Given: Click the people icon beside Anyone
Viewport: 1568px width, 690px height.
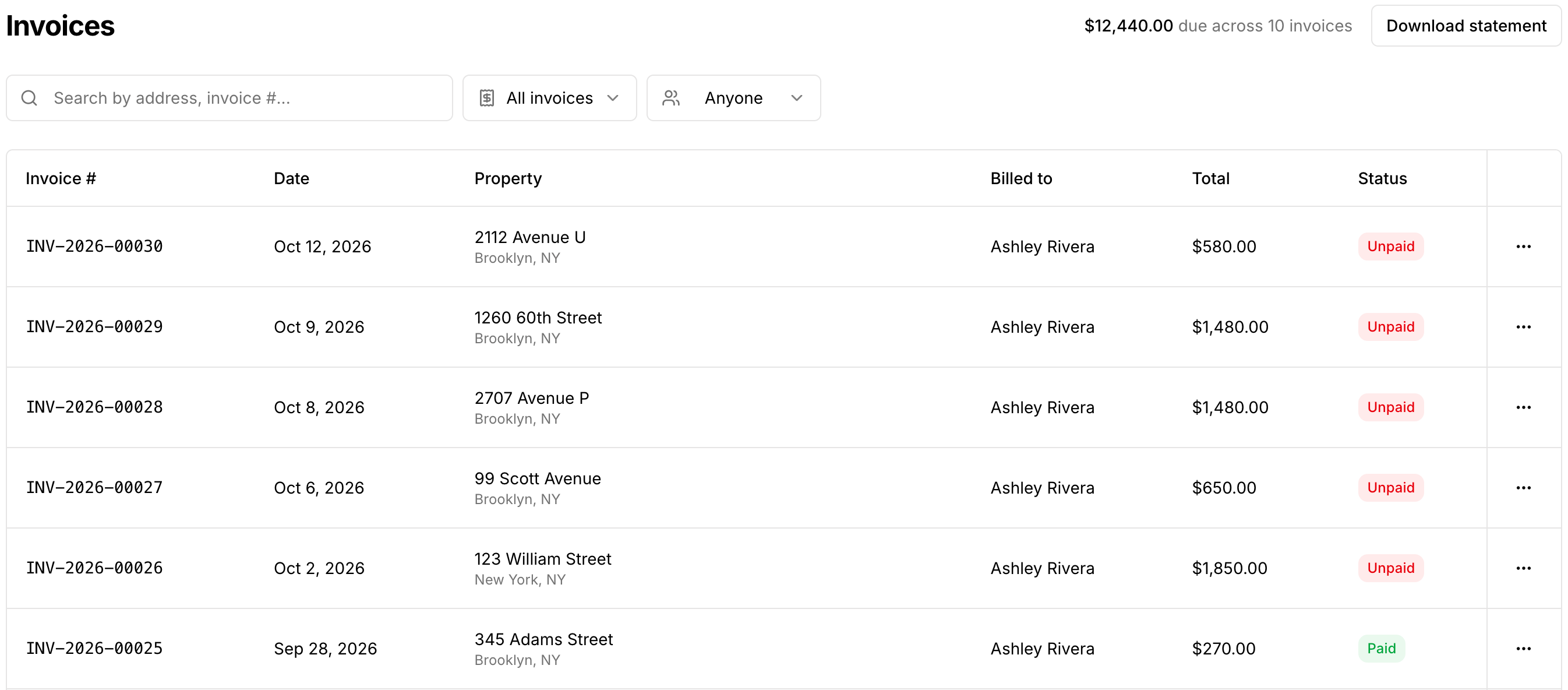Looking at the screenshot, I should (671, 98).
